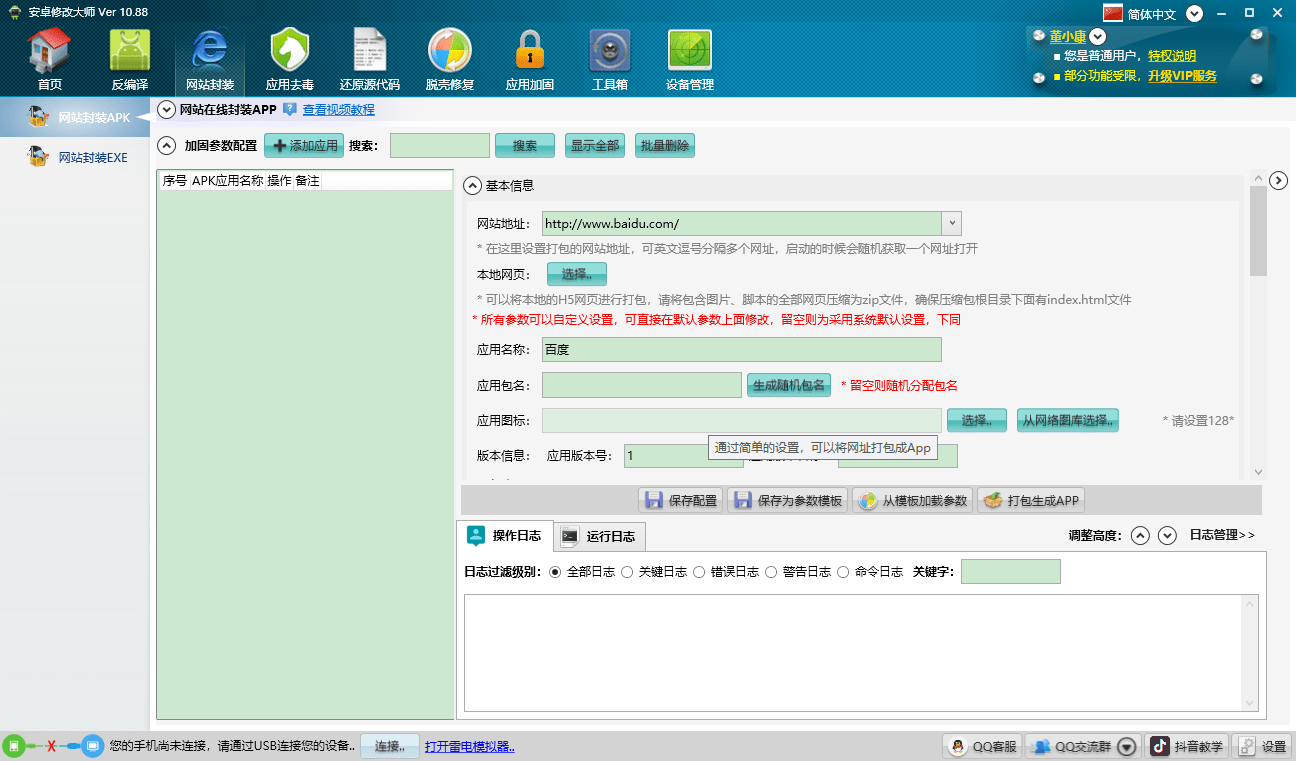Switch to the 运行日志 tab

coord(600,536)
